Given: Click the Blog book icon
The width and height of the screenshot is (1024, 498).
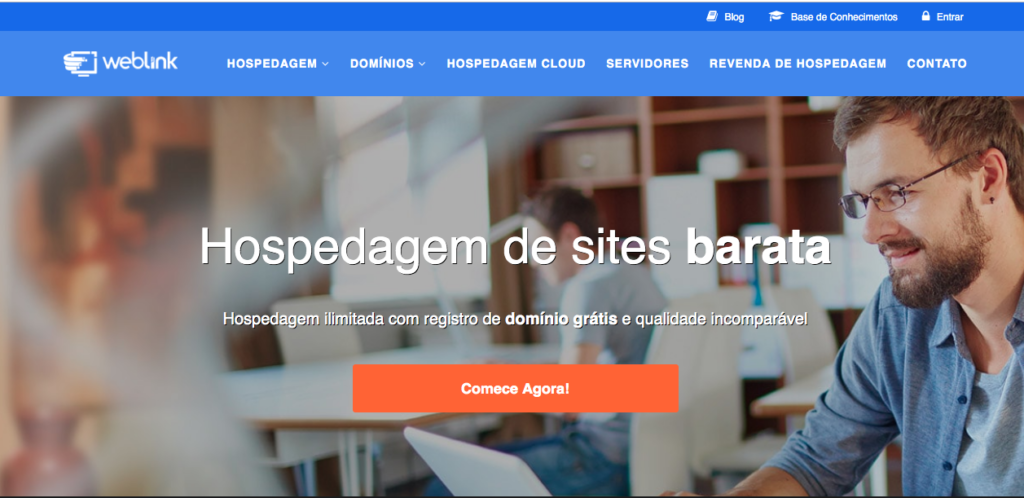Looking at the screenshot, I should click(712, 16).
